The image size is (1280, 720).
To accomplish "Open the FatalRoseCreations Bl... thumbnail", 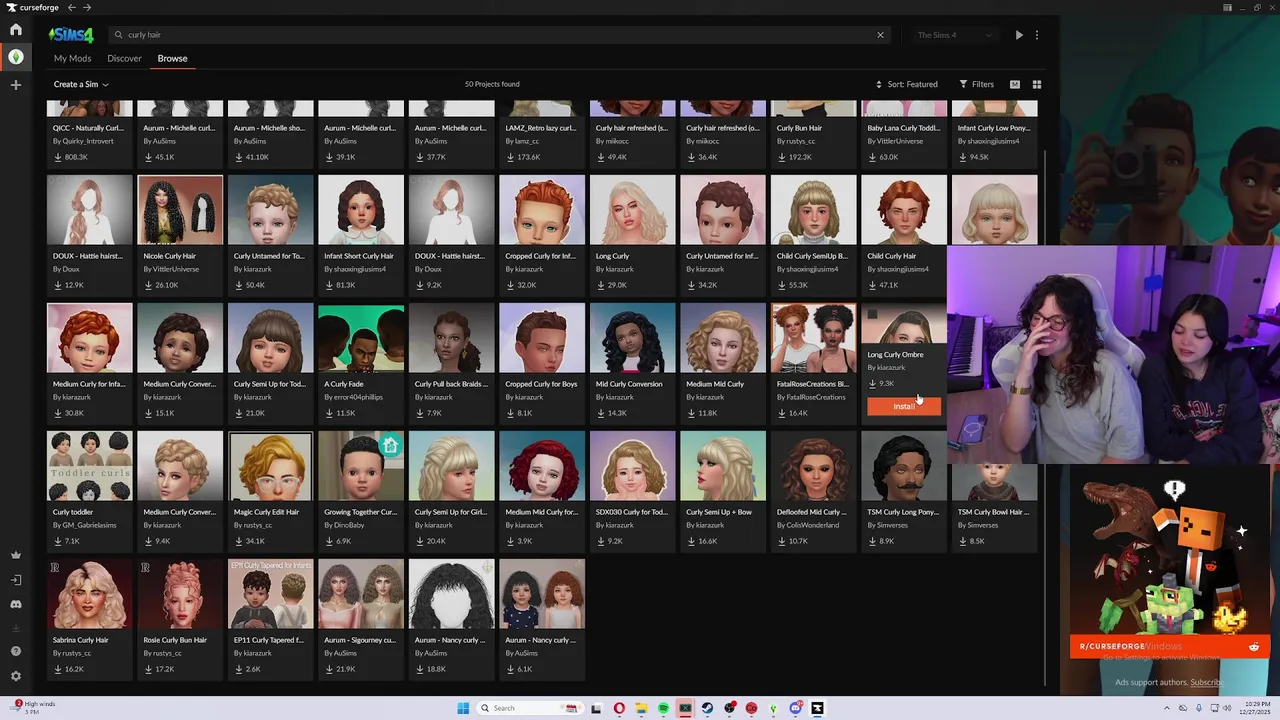I will pos(813,337).
